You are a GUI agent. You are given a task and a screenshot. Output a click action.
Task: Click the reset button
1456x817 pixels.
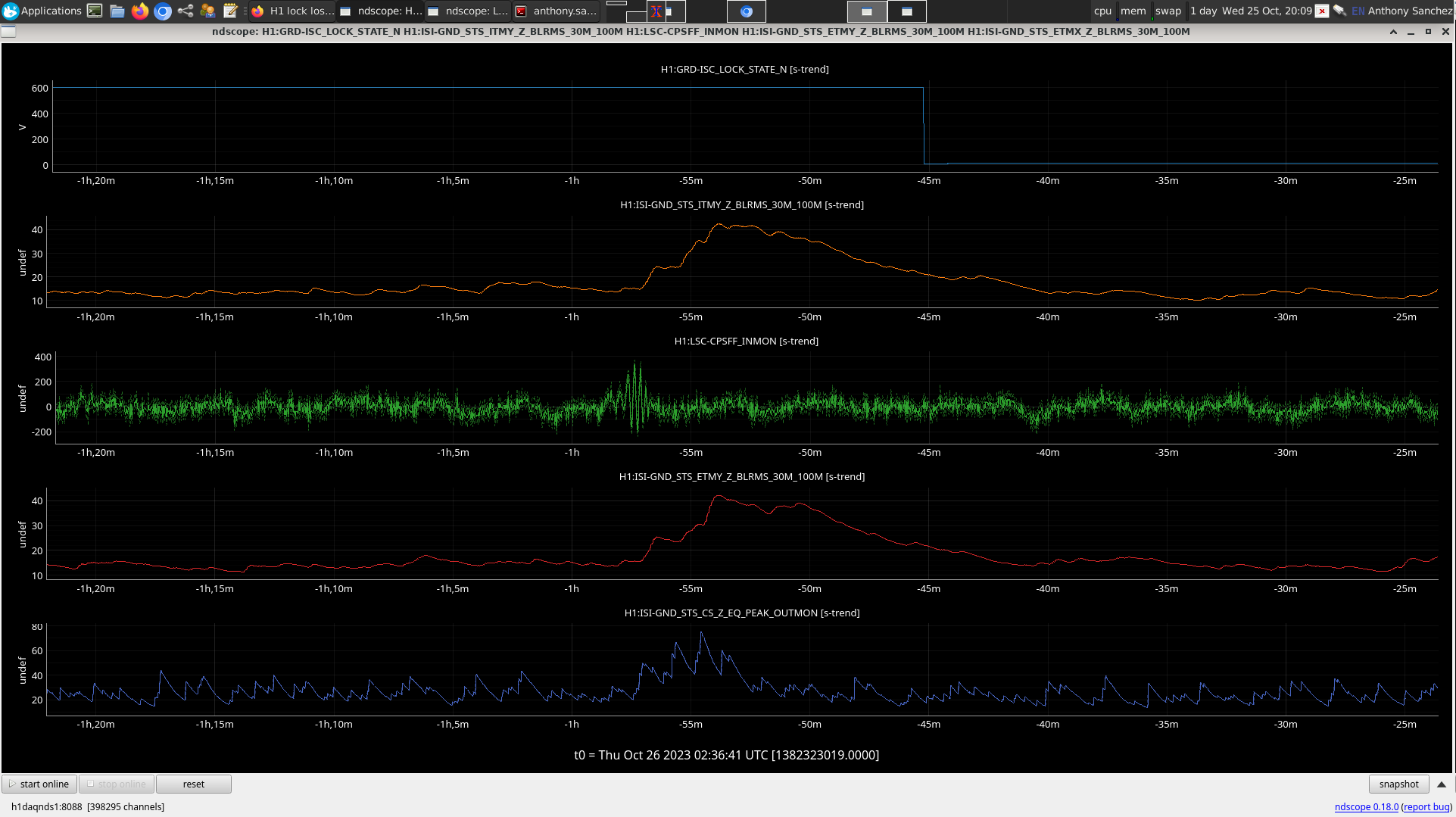[x=194, y=784]
